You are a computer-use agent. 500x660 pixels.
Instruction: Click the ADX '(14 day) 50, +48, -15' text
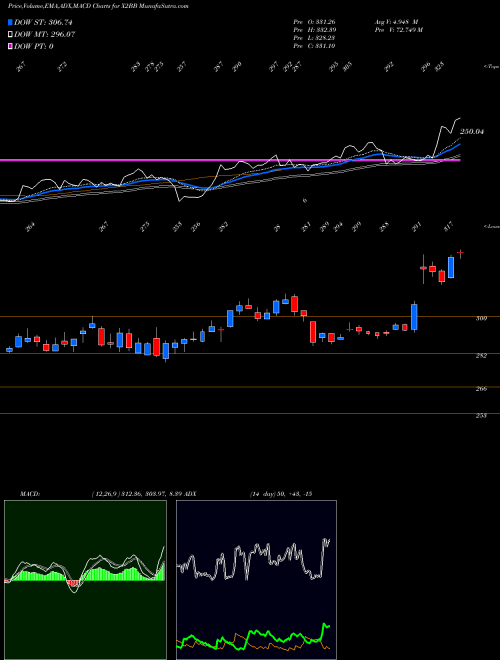pyautogui.click(x=280, y=493)
